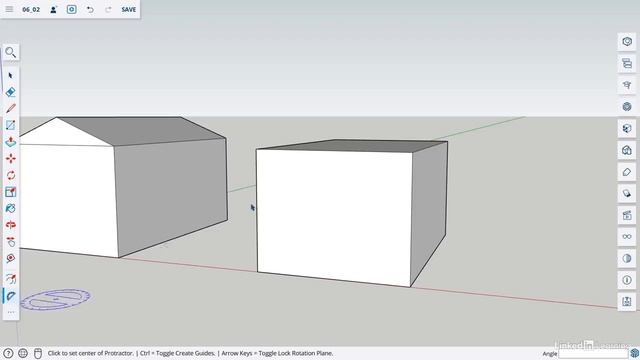Open the floppy-disk style panel icon
Viewport: 640px width, 360px height.
(627, 302)
